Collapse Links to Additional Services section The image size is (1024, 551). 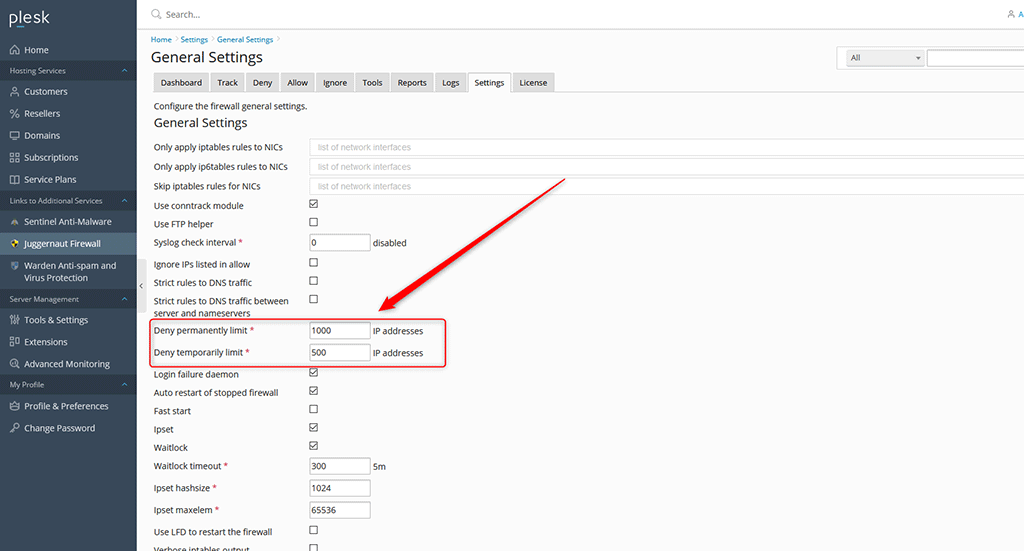[125, 200]
